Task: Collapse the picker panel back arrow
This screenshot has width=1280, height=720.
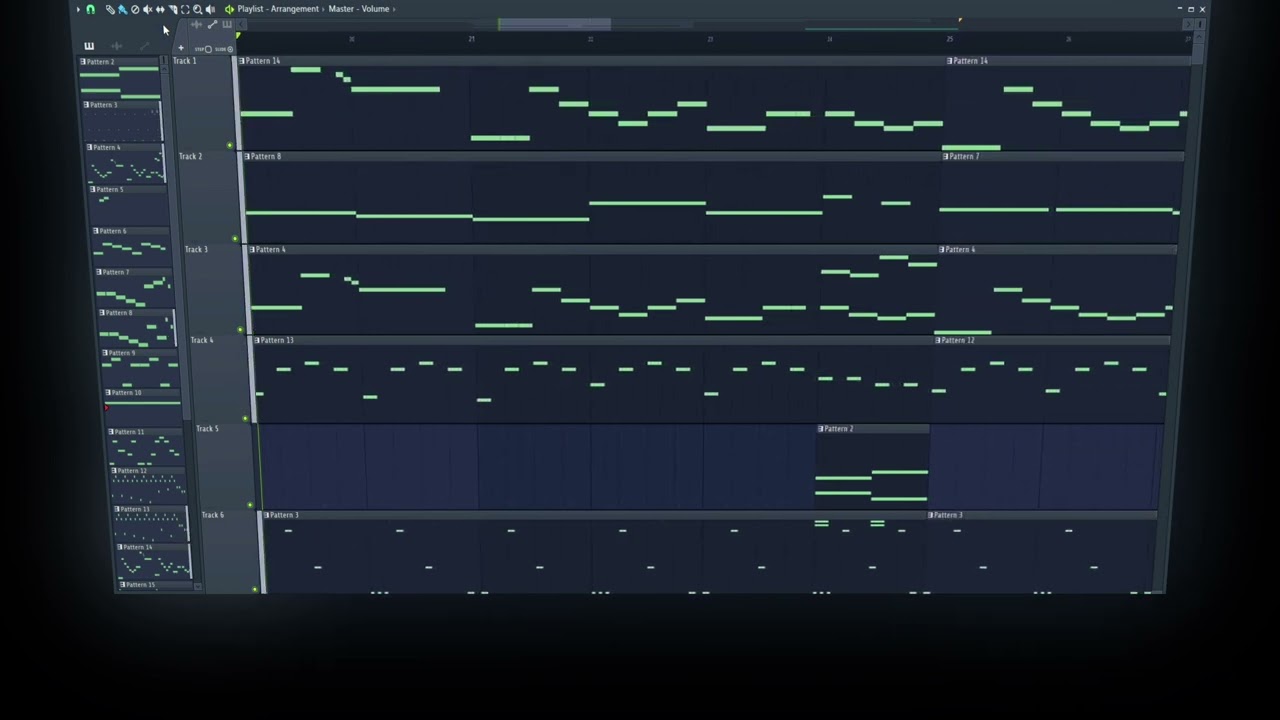Action: [241, 25]
